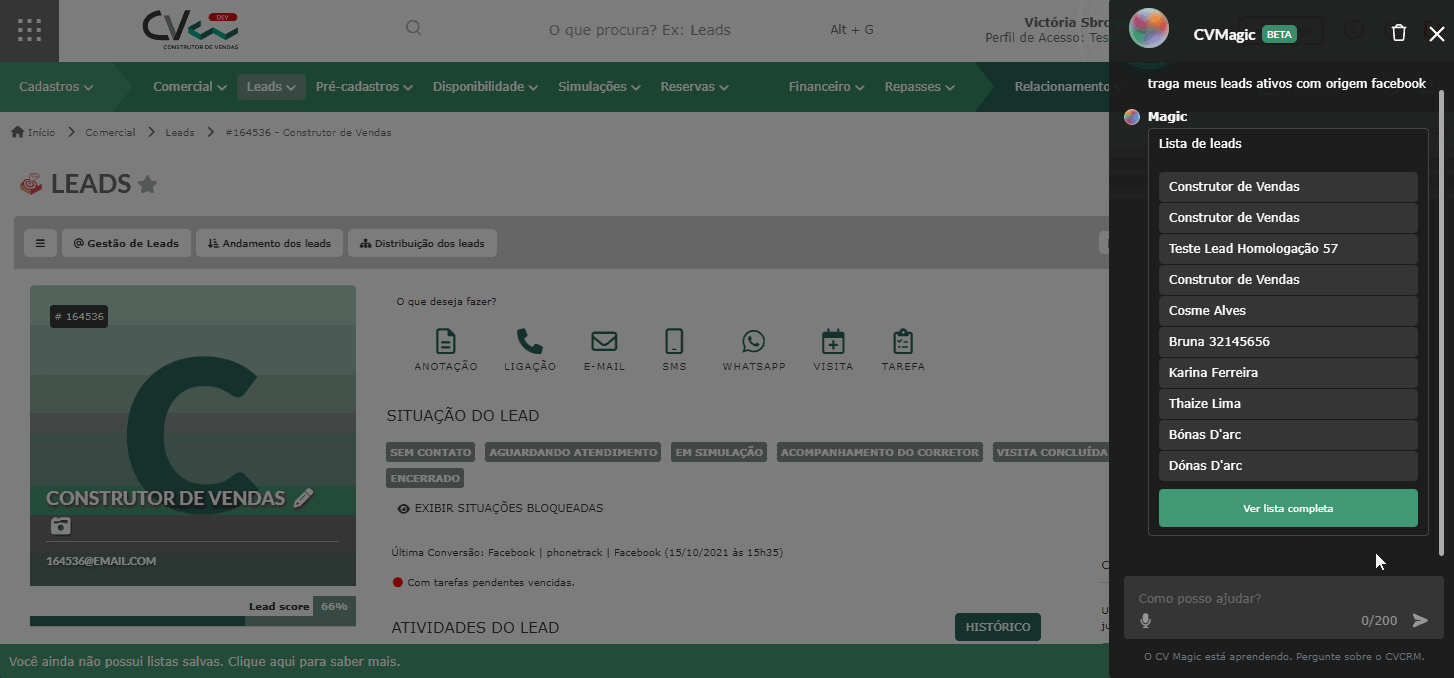Open the hamburger list menu button
Screen dimensions: 1454x678
[x=40, y=243]
